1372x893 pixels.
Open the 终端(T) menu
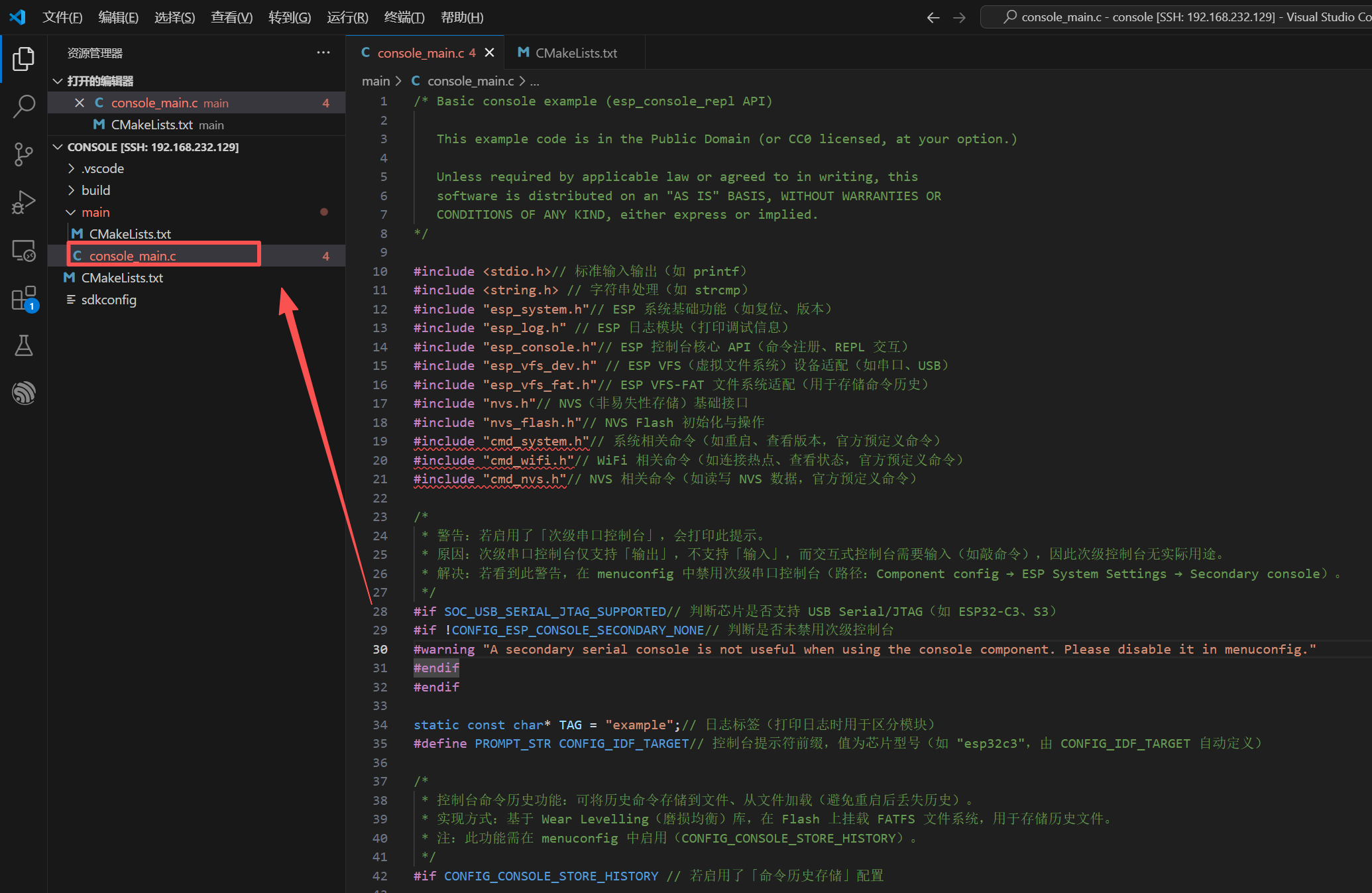click(x=404, y=17)
